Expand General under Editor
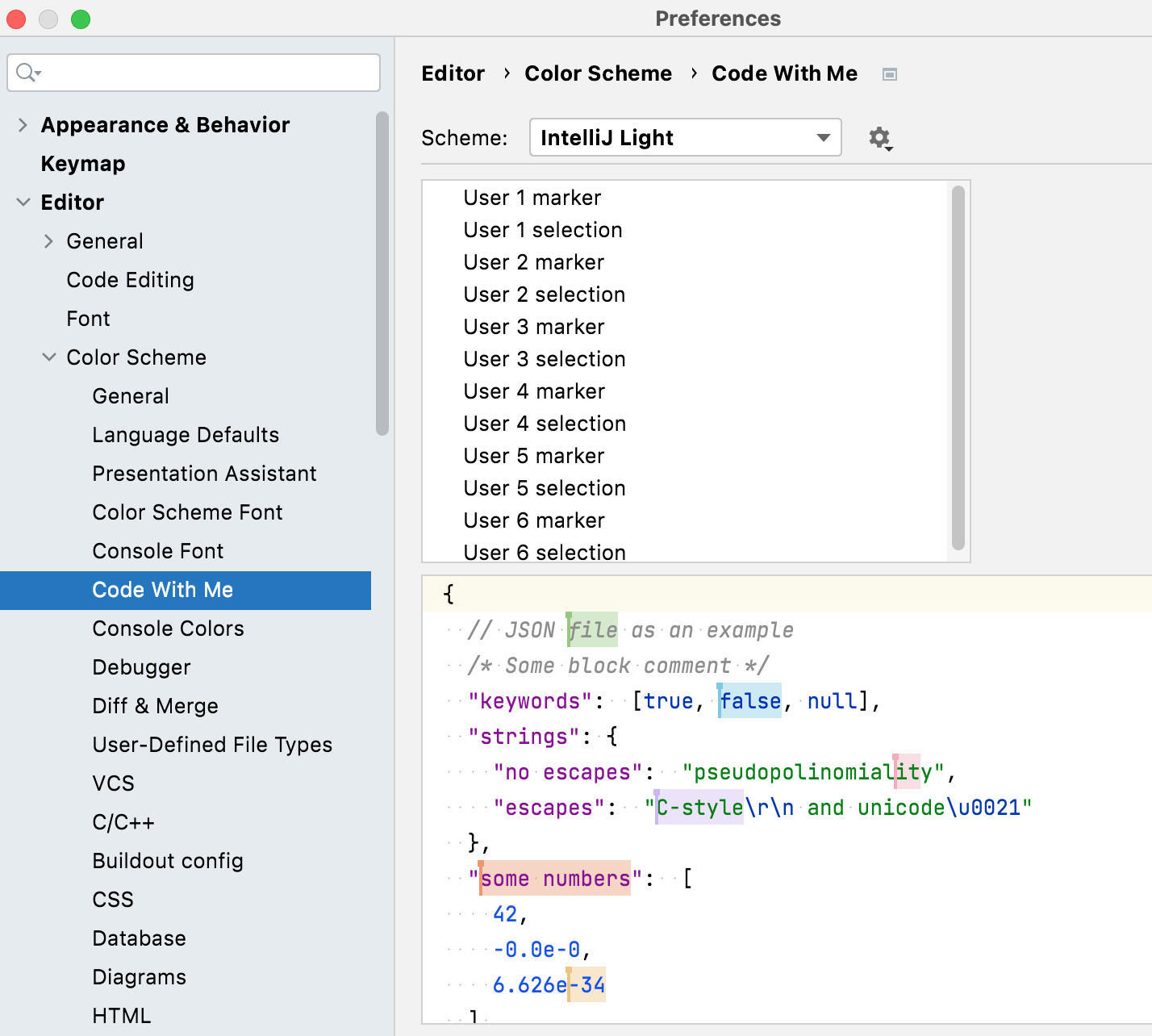1152x1036 pixels. [x=49, y=241]
